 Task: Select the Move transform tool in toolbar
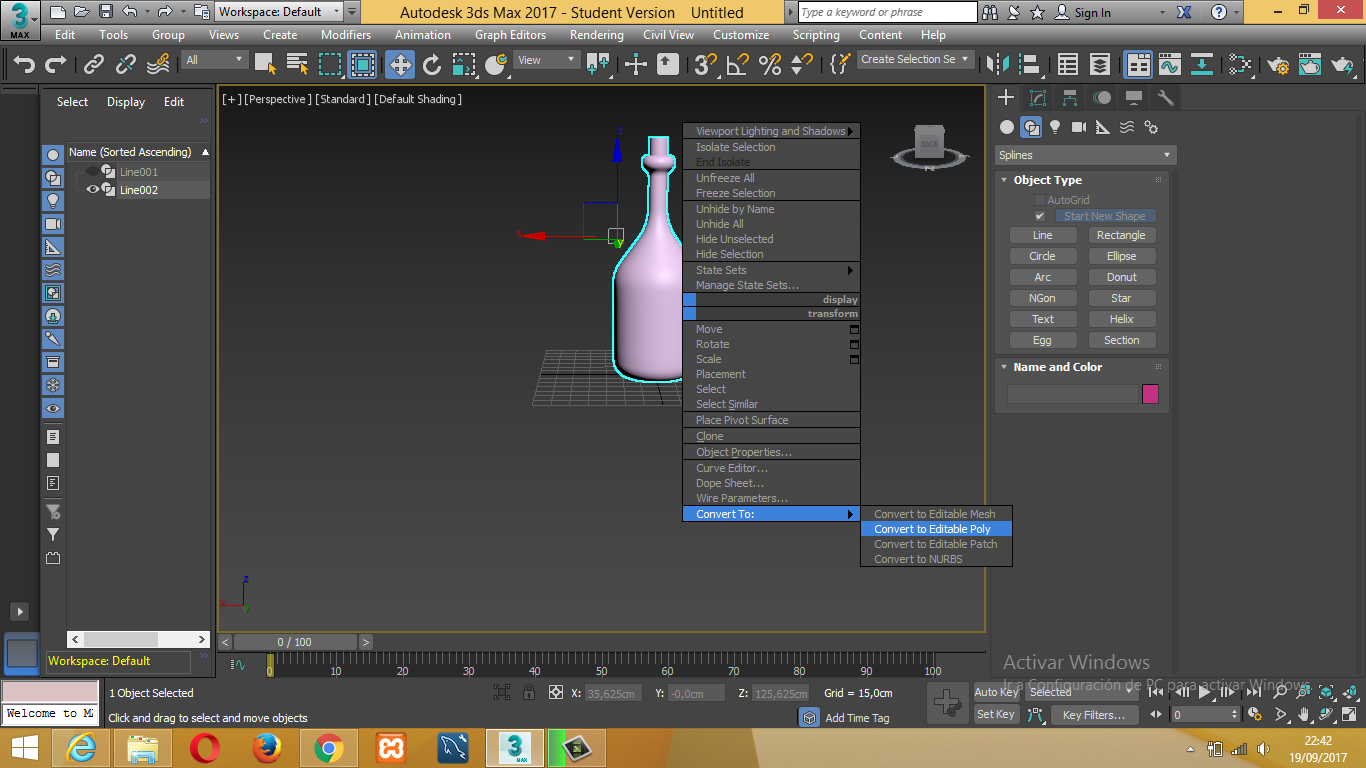click(x=400, y=65)
